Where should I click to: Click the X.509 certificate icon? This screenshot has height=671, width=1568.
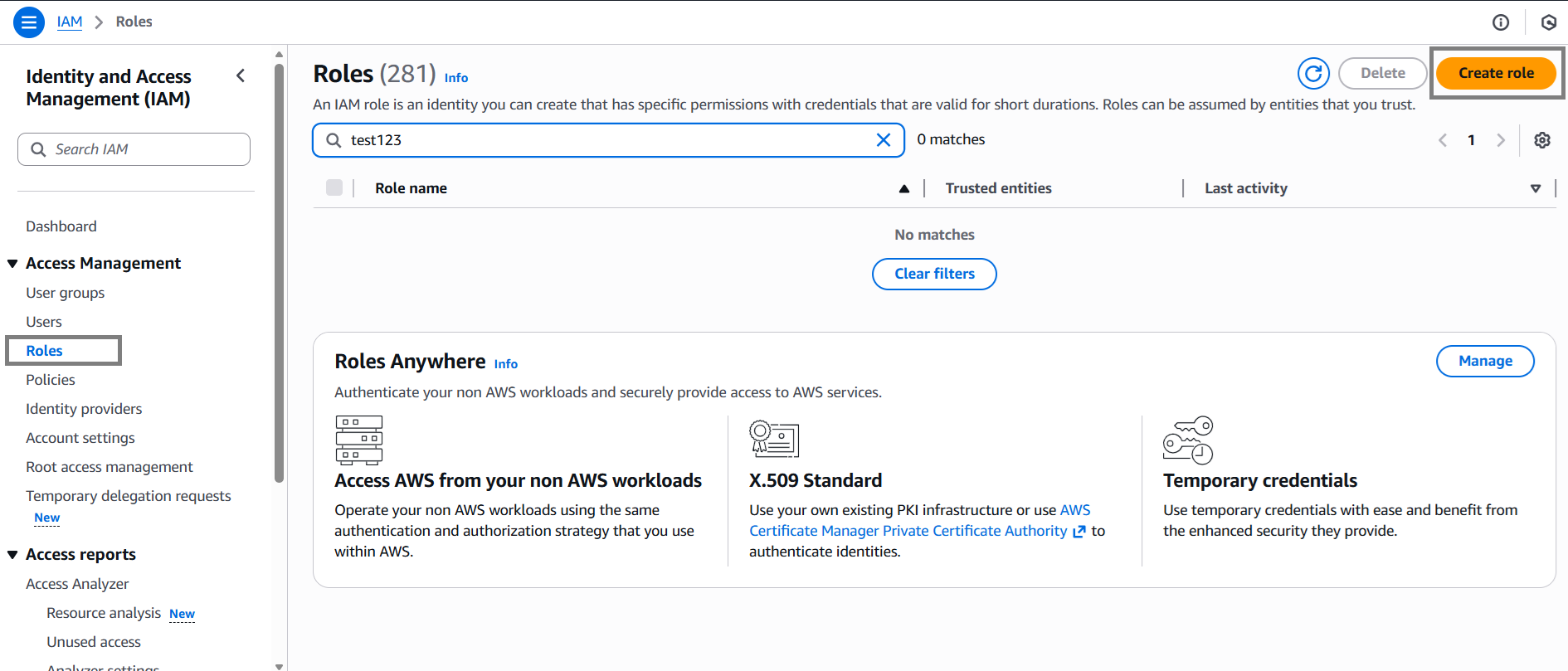[773, 439]
